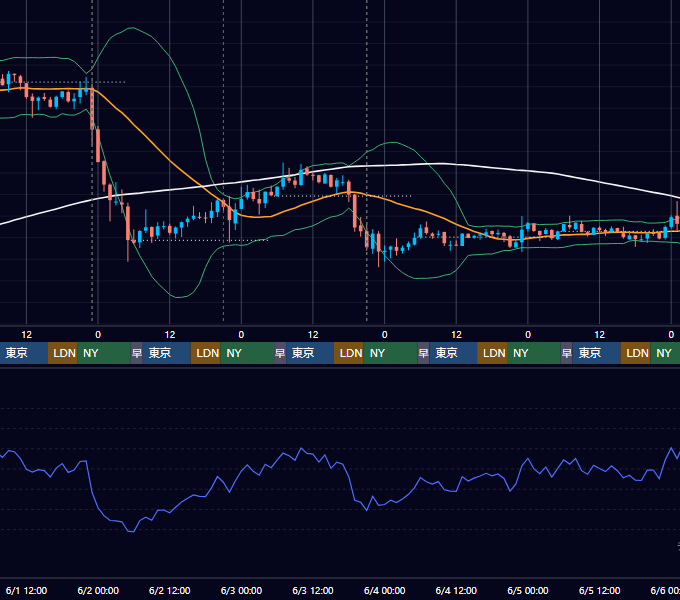Click the 6/2 00:00 date axis label
Image resolution: width=680 pixels, height=600 pixels.
click(x=98, y=590)
